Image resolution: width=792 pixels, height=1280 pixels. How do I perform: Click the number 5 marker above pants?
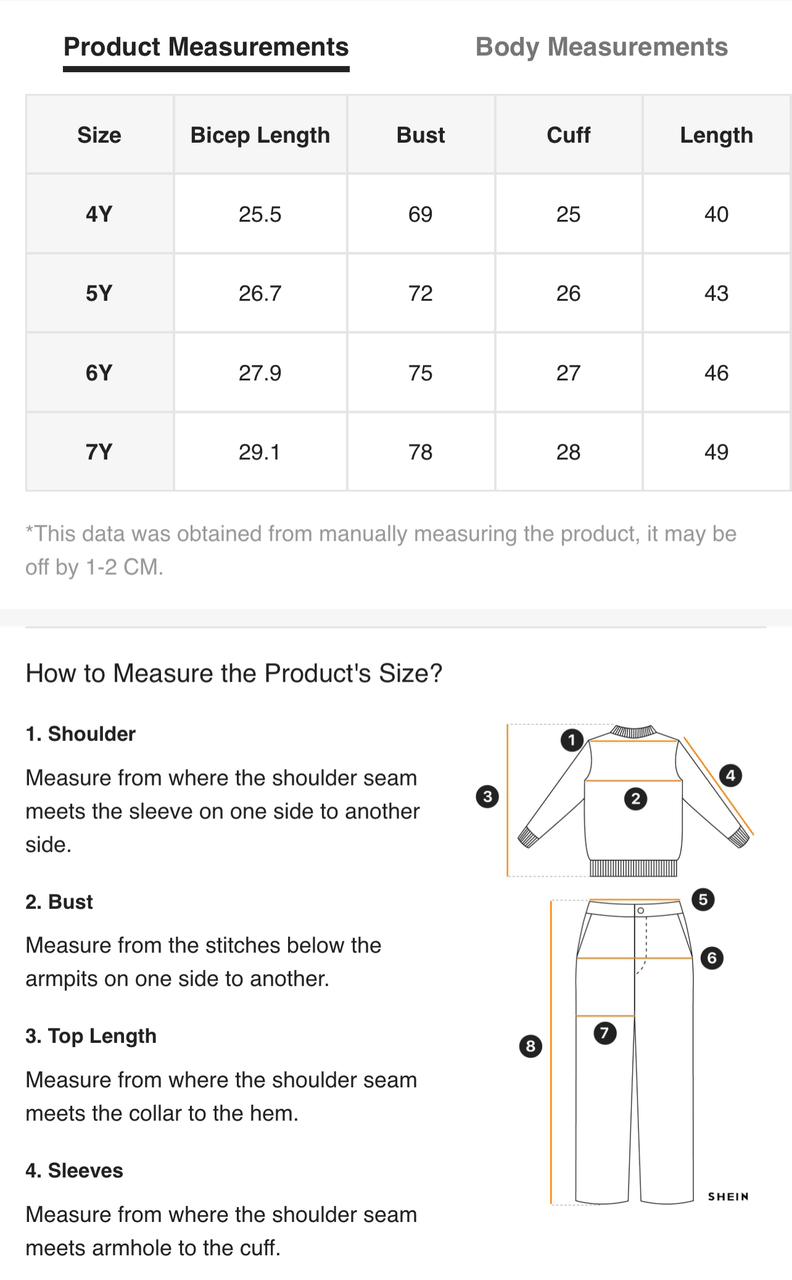tap(703, 900)
